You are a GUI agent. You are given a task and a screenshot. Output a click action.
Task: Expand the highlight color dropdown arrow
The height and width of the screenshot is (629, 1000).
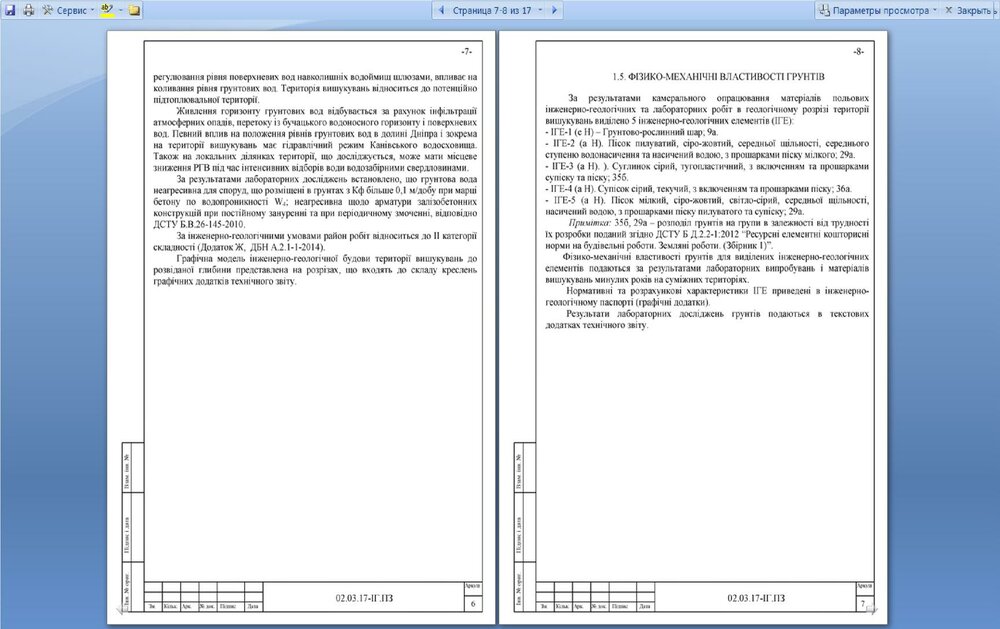(120, 10)
